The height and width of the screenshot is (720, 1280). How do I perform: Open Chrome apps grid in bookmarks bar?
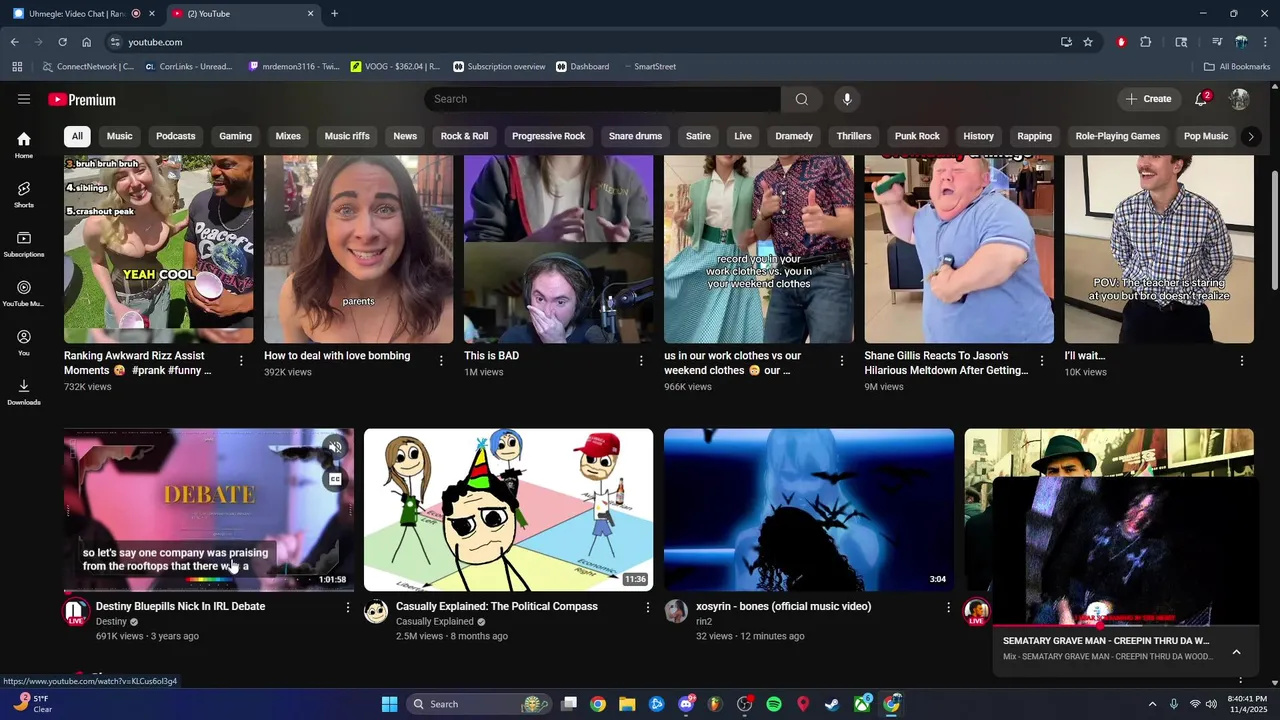click(x=17, y=67)
